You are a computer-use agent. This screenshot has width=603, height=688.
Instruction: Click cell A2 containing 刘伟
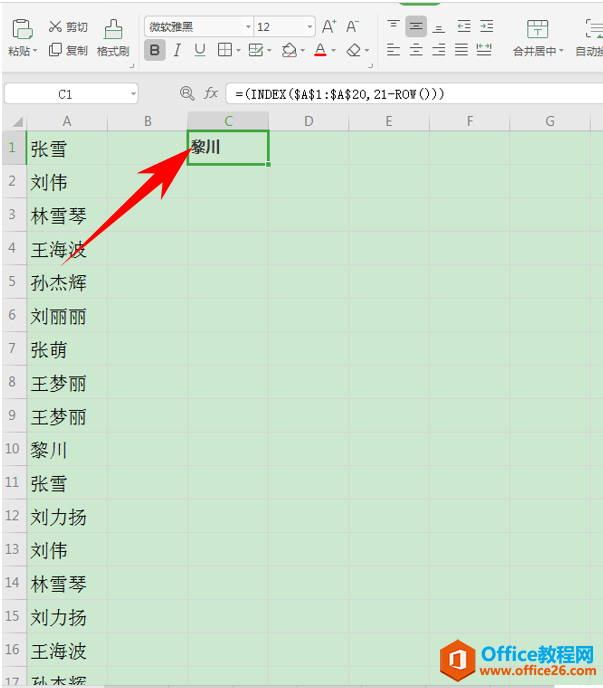67,182
